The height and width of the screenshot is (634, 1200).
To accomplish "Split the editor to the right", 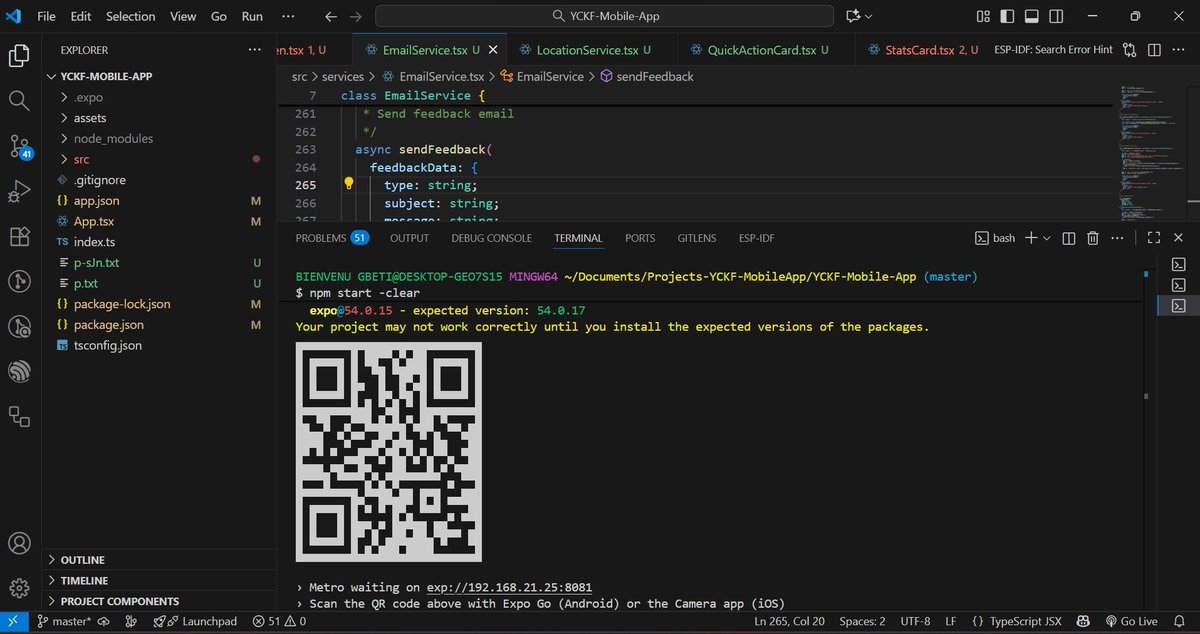I will [1154, 50].
